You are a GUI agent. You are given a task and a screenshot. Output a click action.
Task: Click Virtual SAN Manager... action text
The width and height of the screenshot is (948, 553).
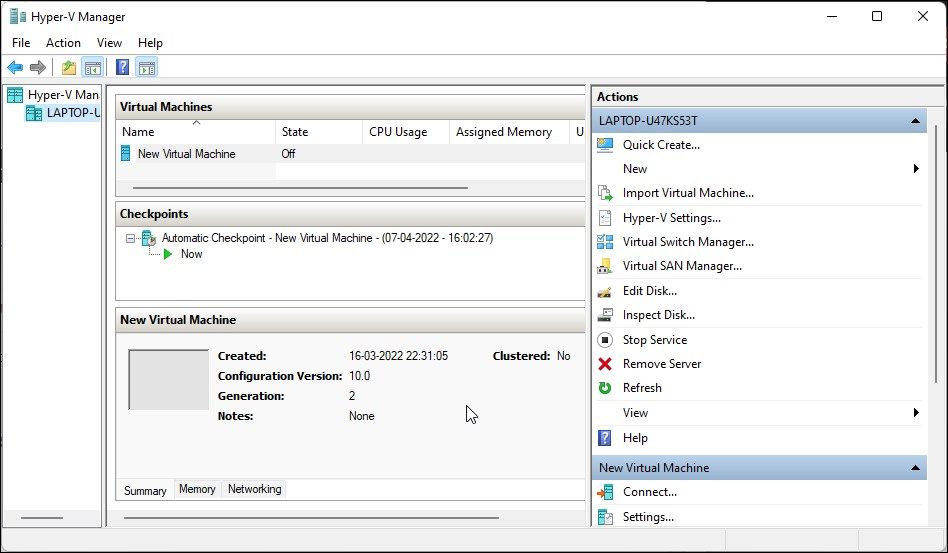[682, 266]
